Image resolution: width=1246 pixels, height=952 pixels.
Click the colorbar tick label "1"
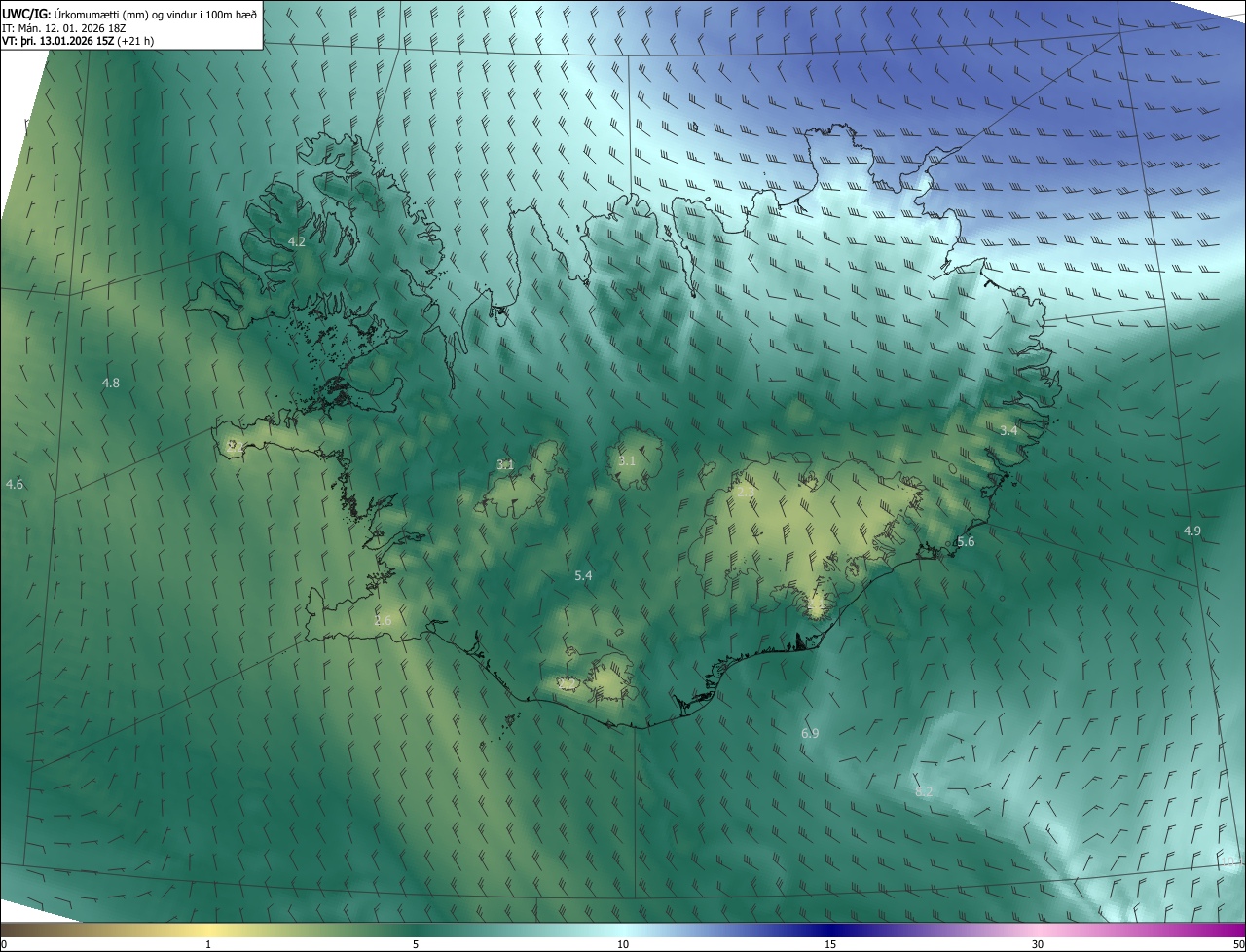[x=209, y=944]
